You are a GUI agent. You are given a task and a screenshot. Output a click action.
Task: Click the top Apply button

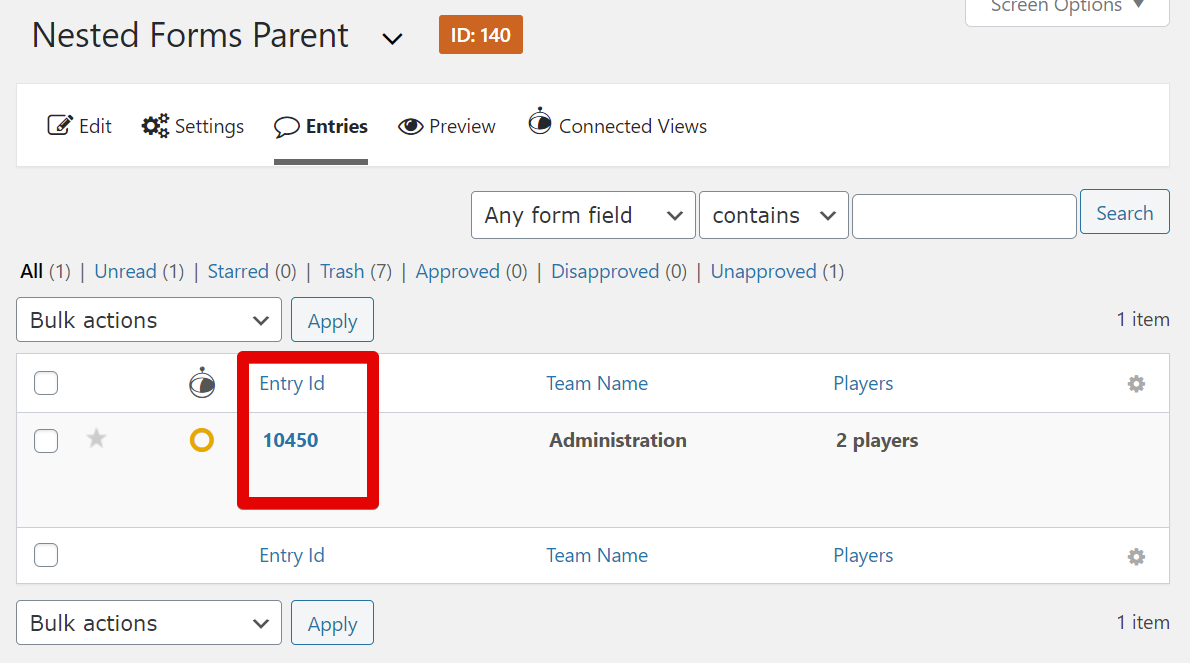pos(332,320)
